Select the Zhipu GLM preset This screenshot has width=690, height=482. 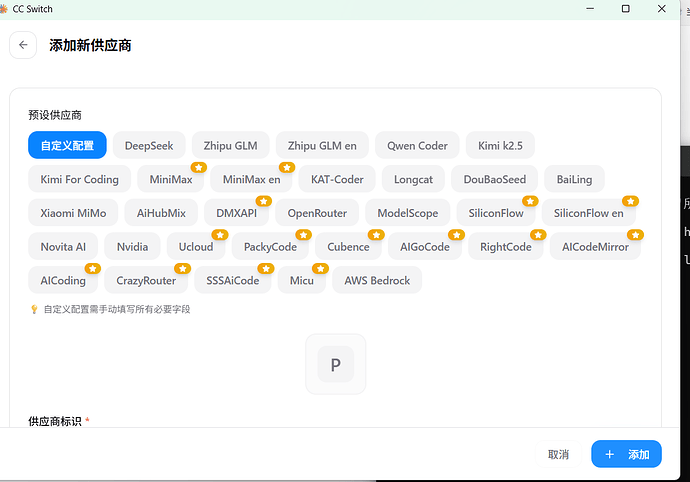point(231,145)
